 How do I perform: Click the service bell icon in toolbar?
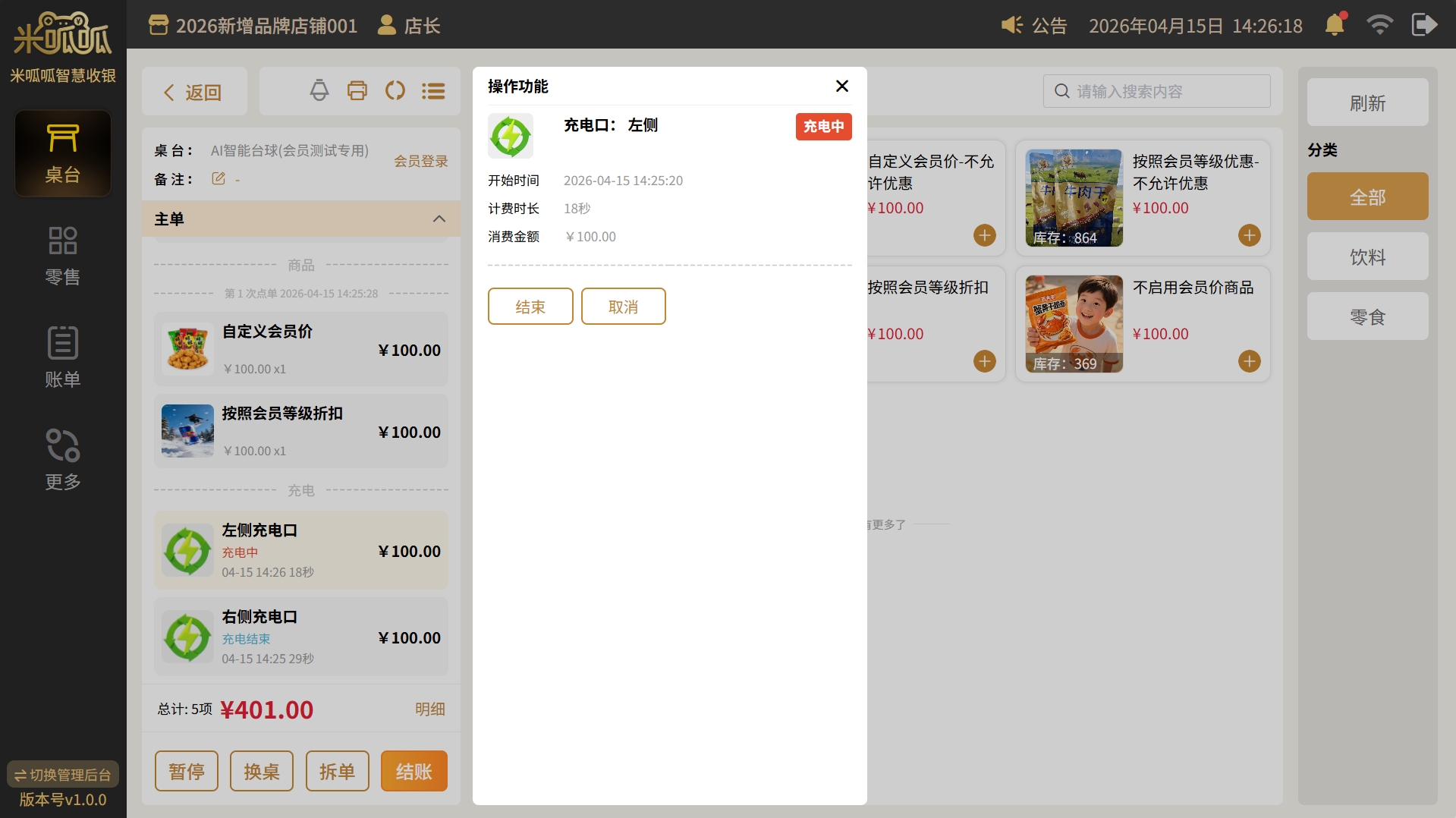[319, 91]
